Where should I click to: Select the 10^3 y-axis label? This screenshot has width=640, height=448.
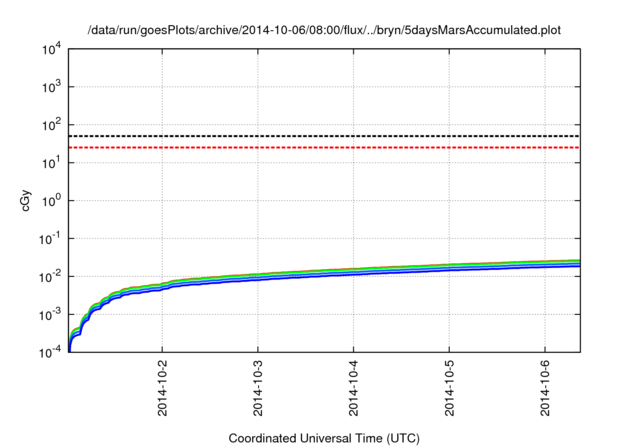[x=51, y=88]
